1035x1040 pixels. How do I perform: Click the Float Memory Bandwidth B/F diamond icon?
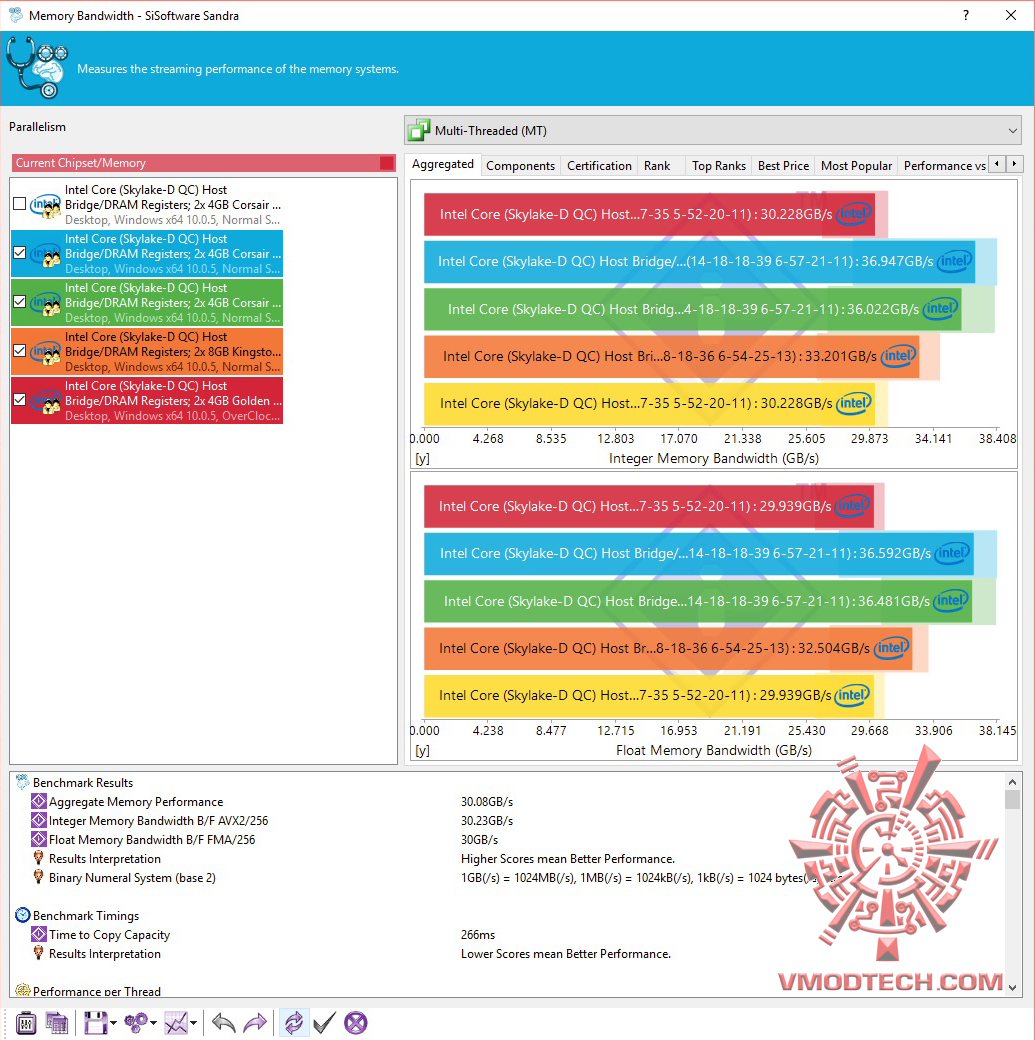39,839
